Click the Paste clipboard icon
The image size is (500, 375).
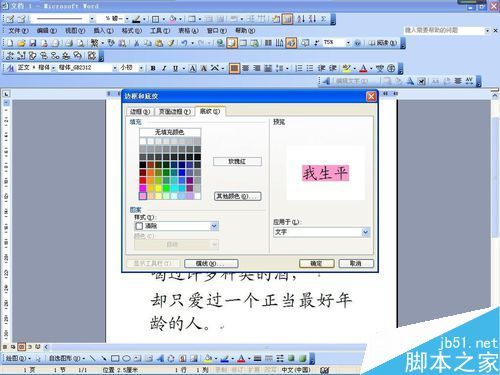coord(159,43)
